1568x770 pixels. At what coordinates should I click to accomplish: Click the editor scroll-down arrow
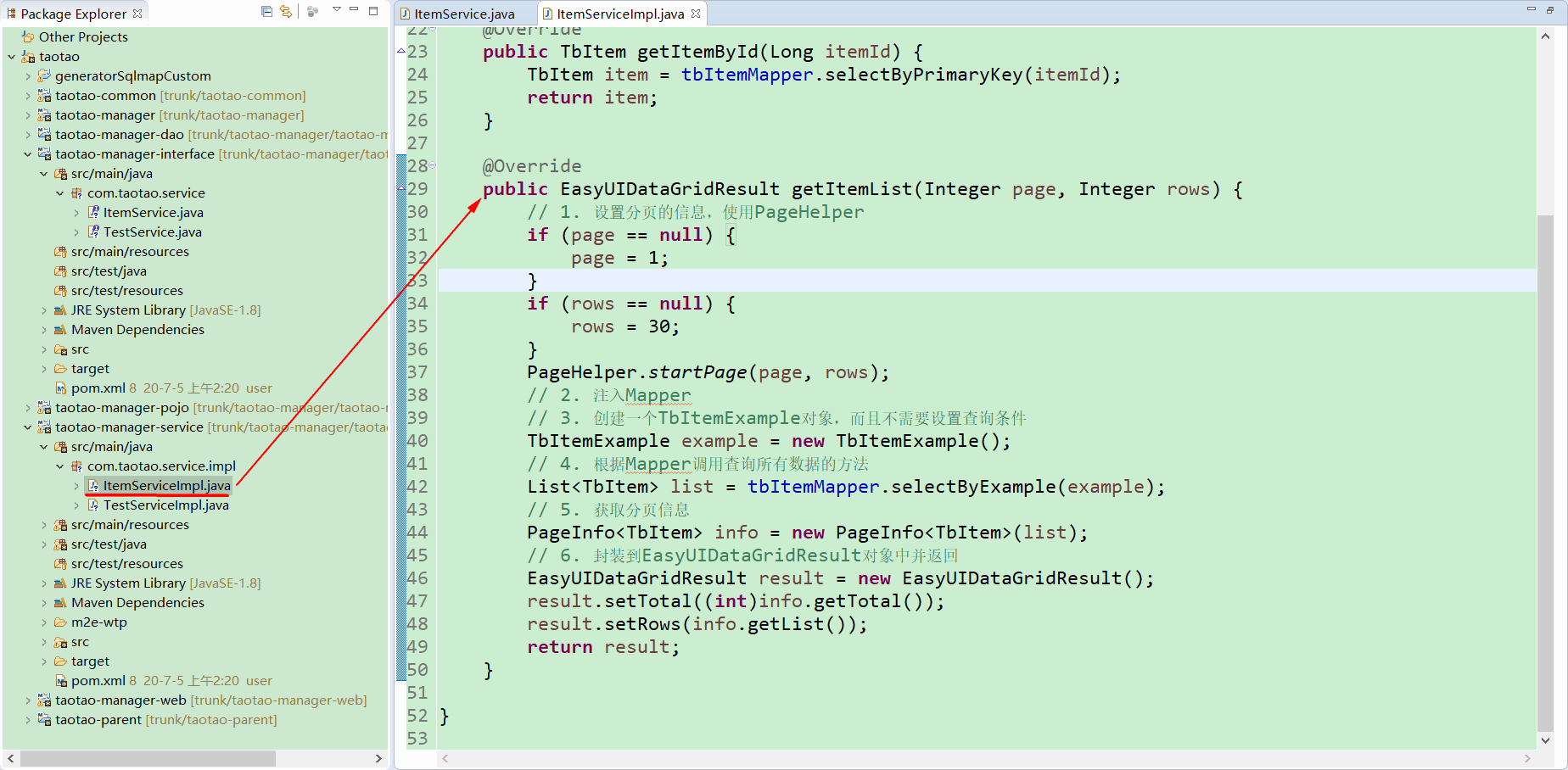1545,740
